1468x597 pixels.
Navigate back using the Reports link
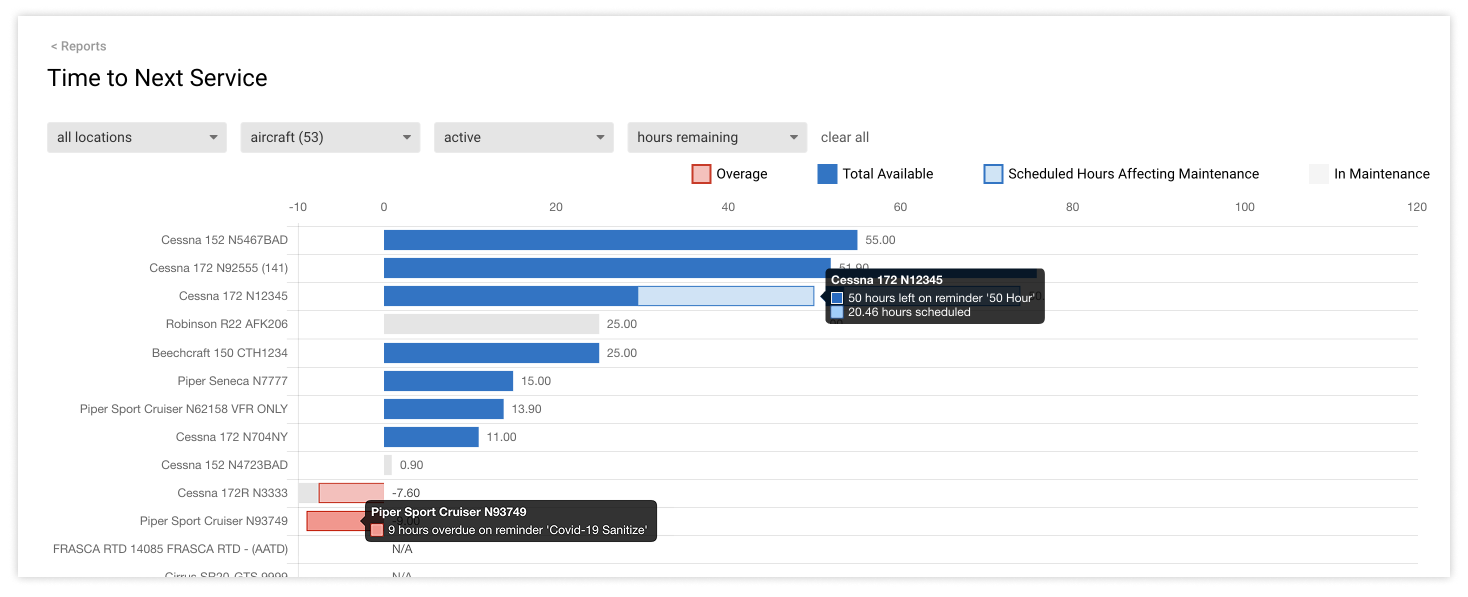[x=78, y=45]
